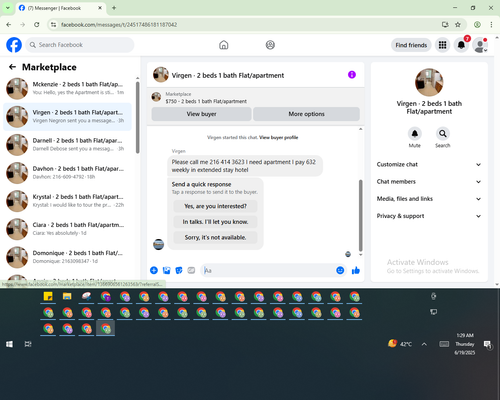500x400 pixels.
Task: Click Virgen's large profile thumbnail in sidebar
Action: pyautogui.click(x=429, y=82)
